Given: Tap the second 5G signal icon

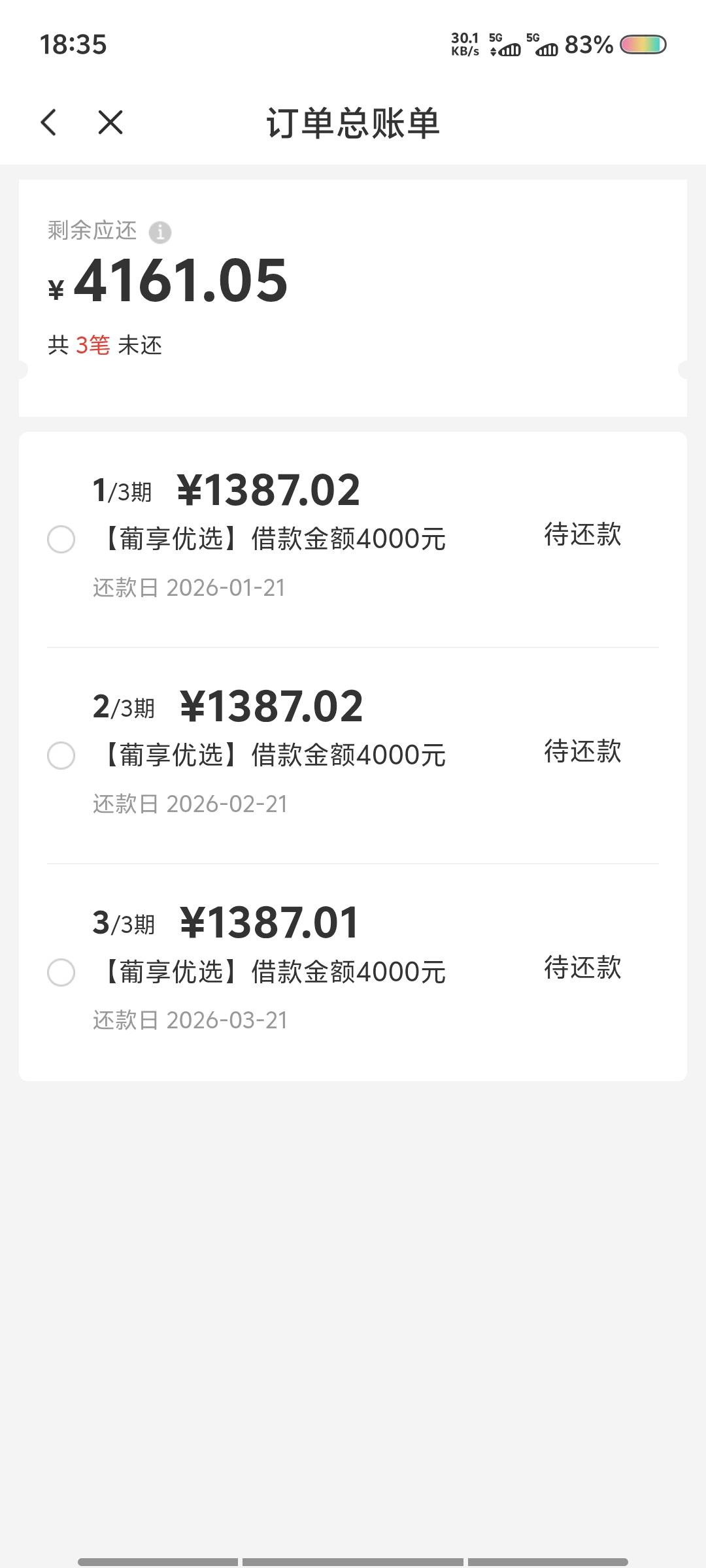Looking at the screenshot, I should coord(542,44).
